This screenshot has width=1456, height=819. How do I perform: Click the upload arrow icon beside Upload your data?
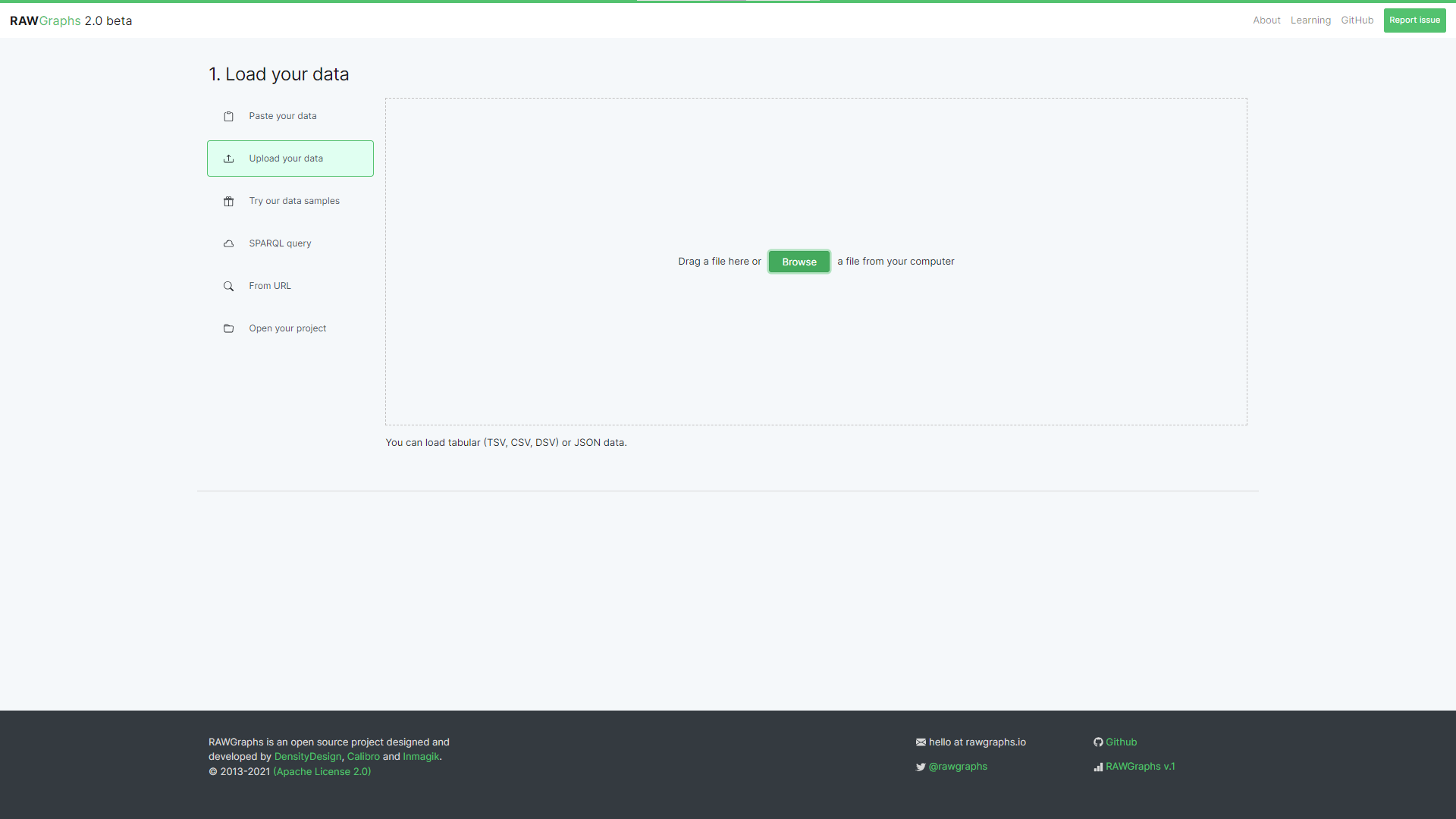(228, 158)
